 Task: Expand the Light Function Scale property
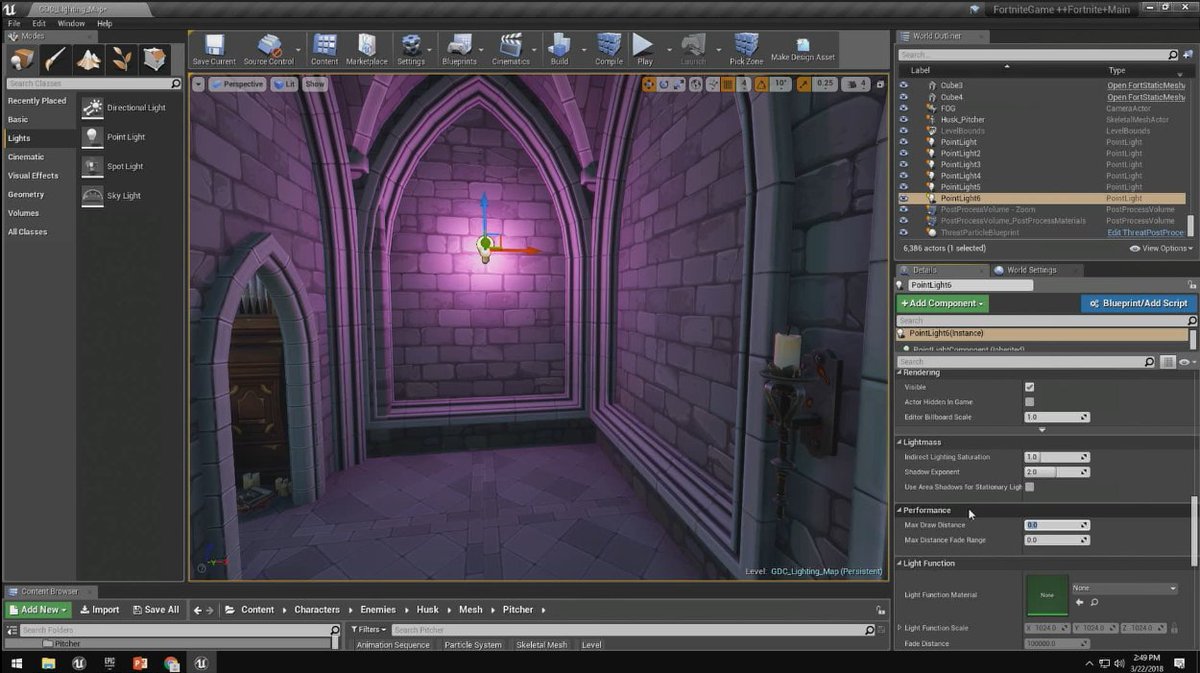899,628
